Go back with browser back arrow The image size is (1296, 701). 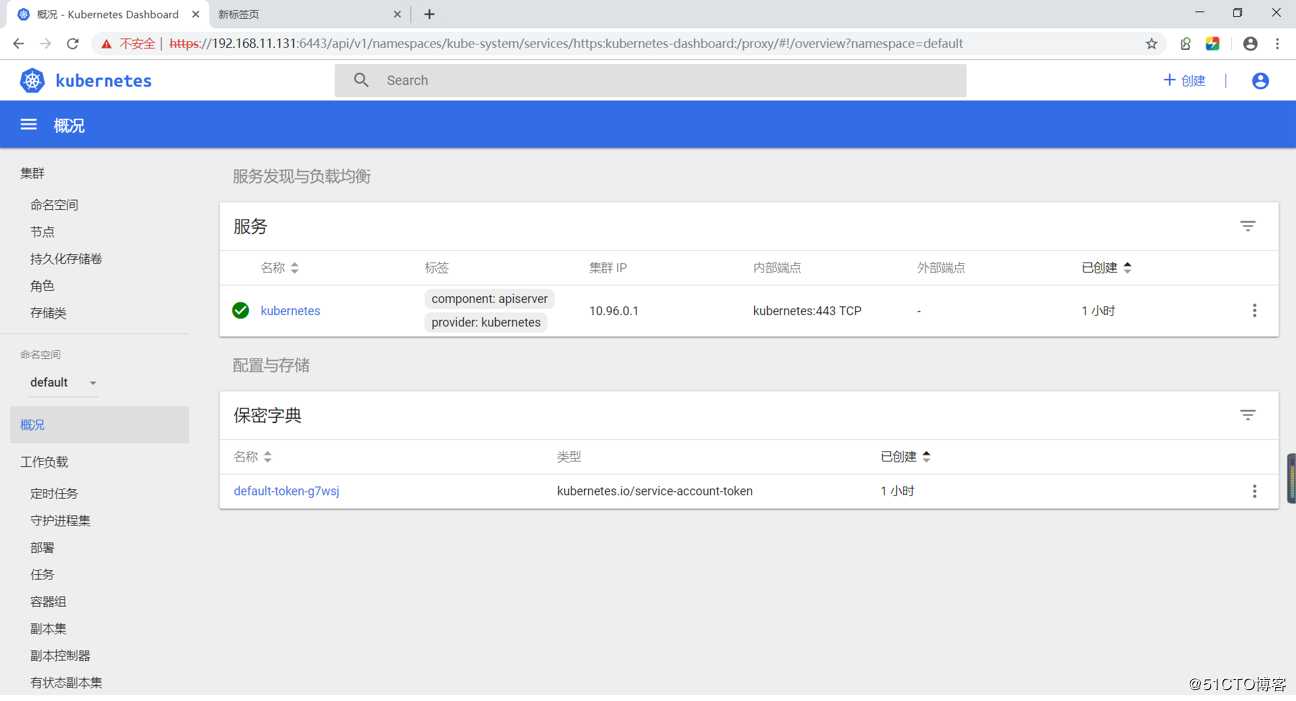tap(18, 43)
